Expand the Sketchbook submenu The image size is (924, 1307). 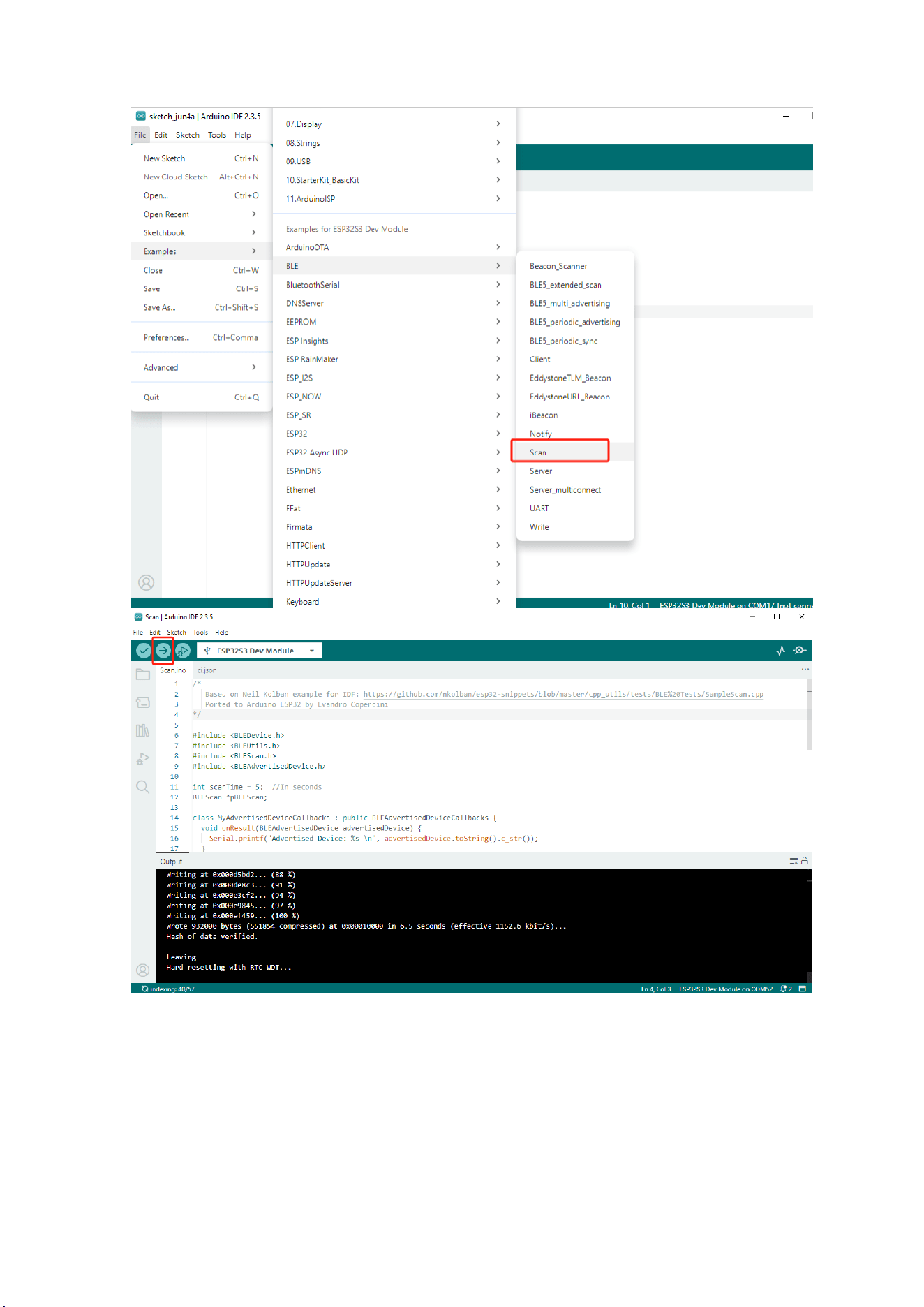click(x=201, y=232)
